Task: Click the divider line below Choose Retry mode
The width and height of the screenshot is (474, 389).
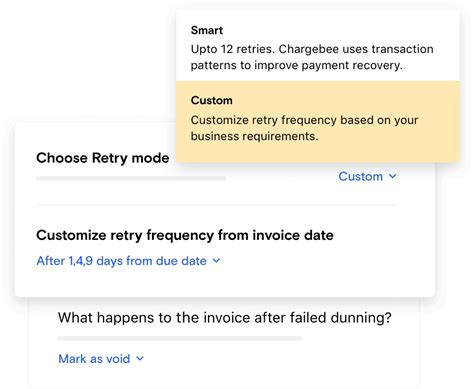Action: pyautogui.click(x=217, y=205)
